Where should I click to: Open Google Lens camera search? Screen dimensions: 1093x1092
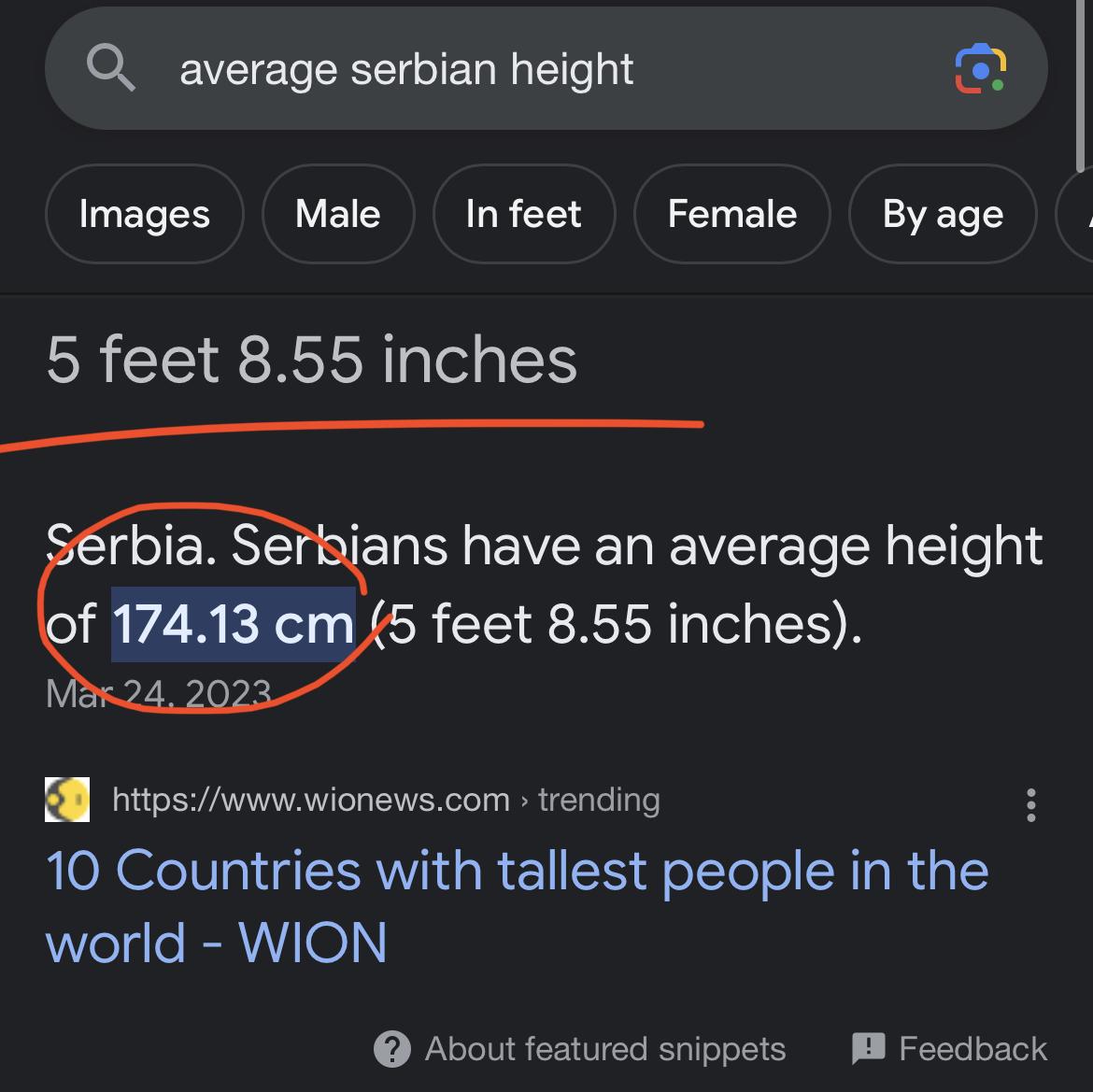coord(980,69)
